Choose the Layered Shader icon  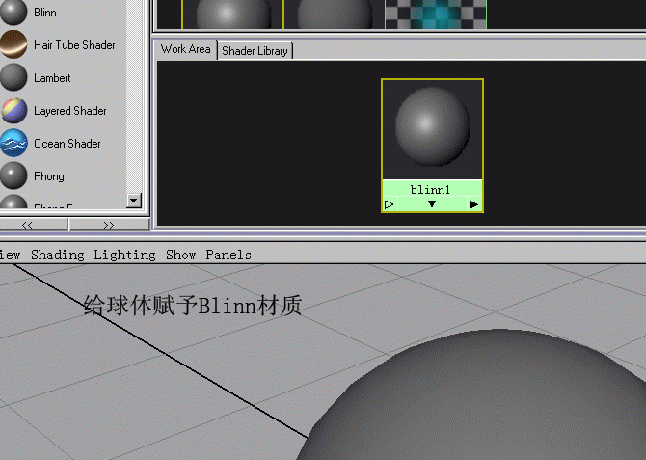click(x=14, y=111)
